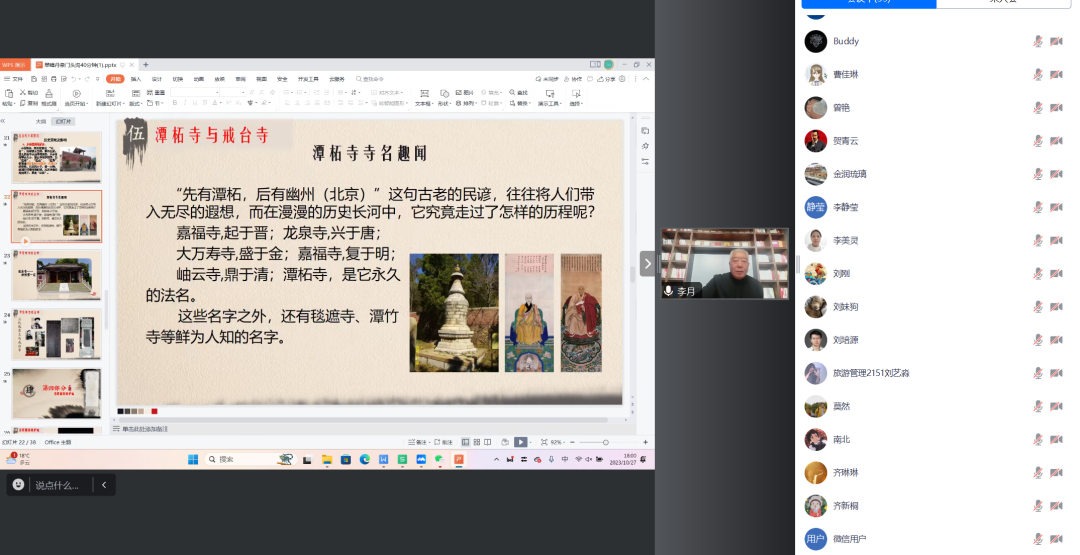Select the 开始 Home ribbon tab

click(115, 79)
